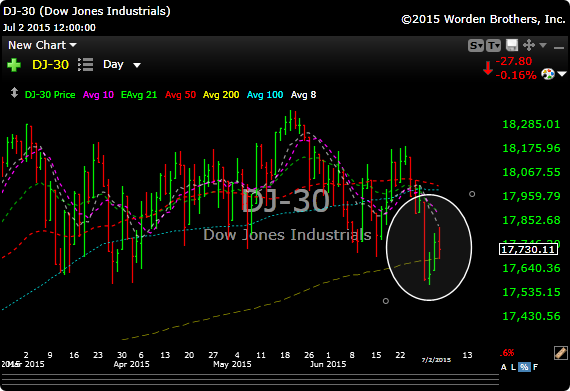Select the Avg 100 indicator label
The image size is (570, 391).
click(x=265, y=95)
